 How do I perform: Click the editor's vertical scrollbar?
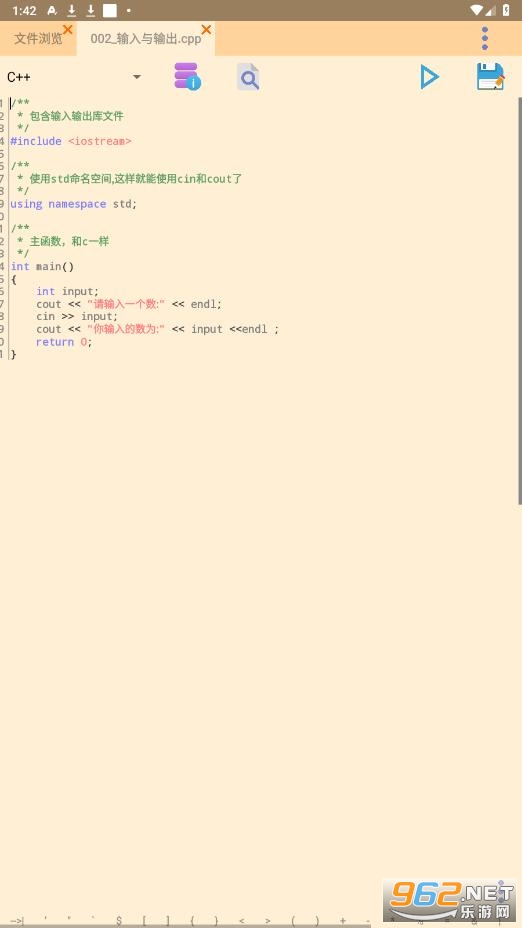tap(520, 301)
